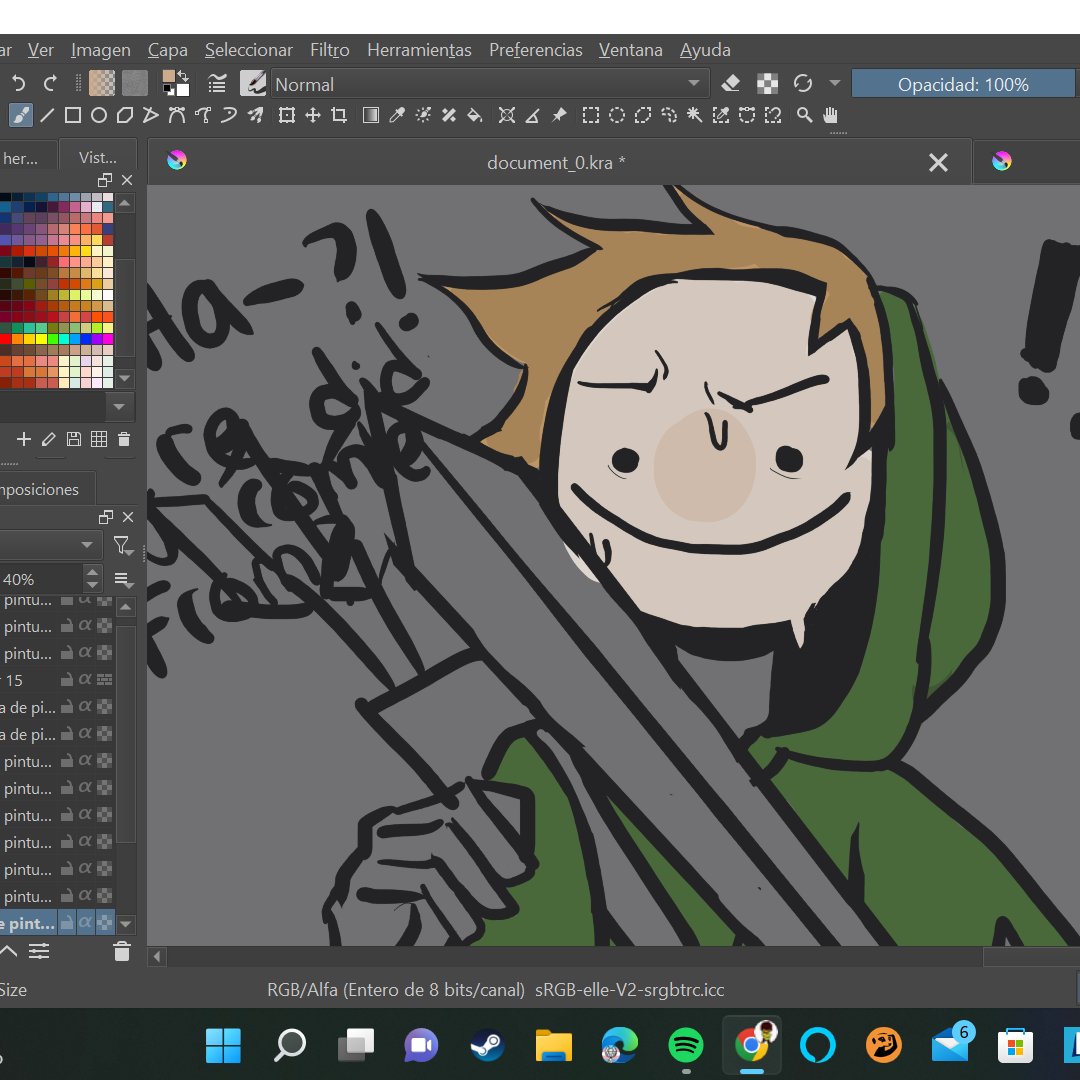Select the Bezier Curve tool
1080x1080 pixels.
(x=177, y=115)
